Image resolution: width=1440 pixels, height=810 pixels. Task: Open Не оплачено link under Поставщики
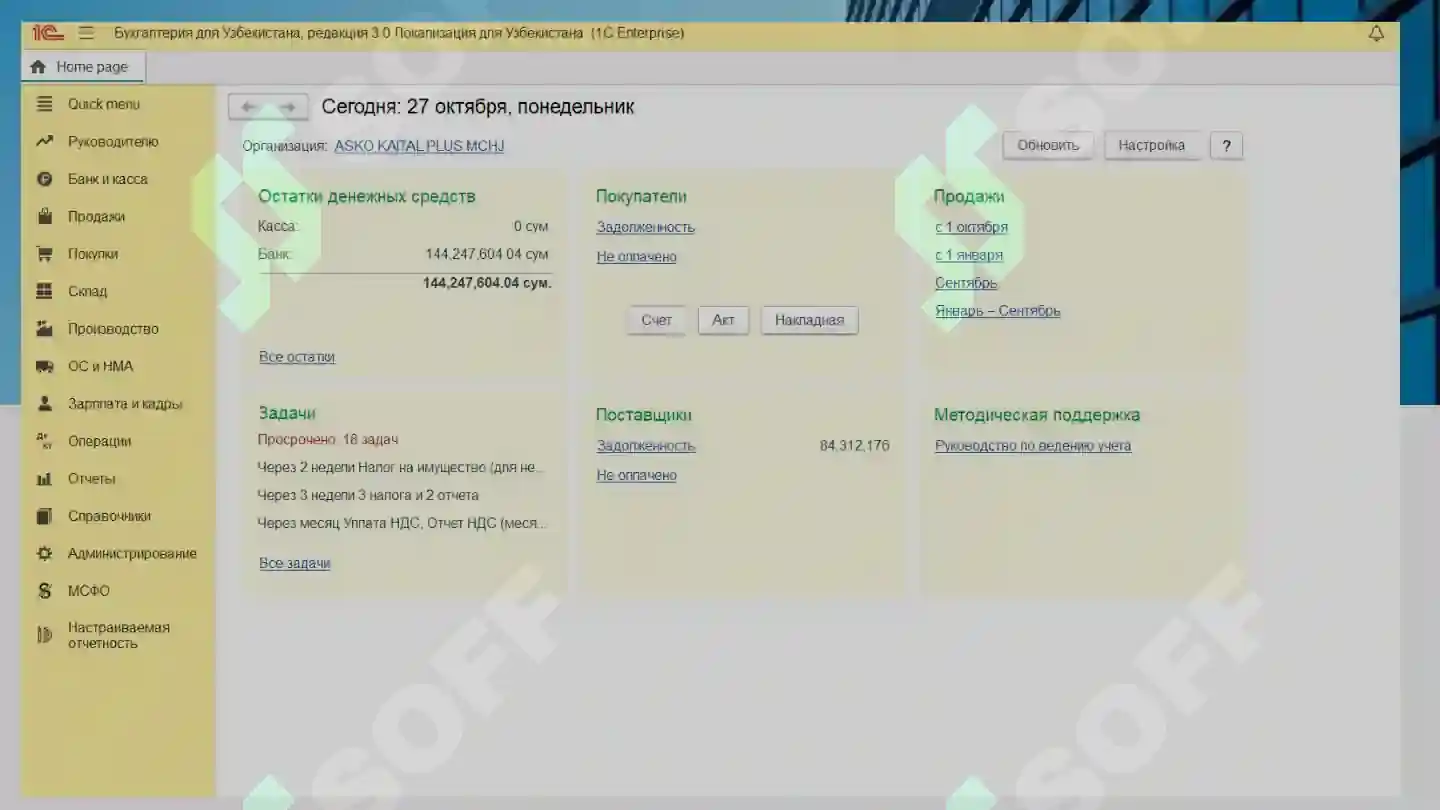pyautogui.click(x=636, y=475)
